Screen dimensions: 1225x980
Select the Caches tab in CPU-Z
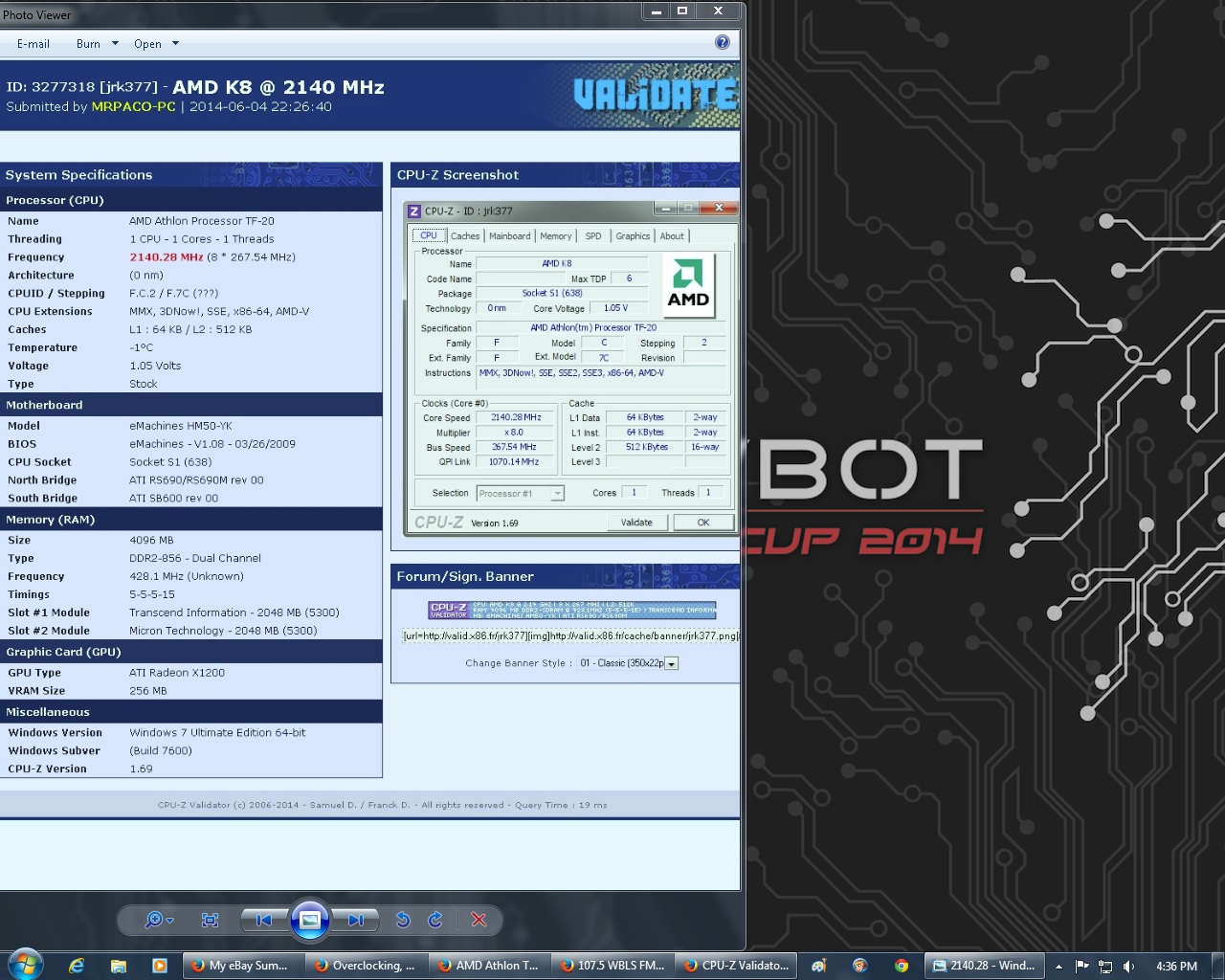click(x=465, y=235)
